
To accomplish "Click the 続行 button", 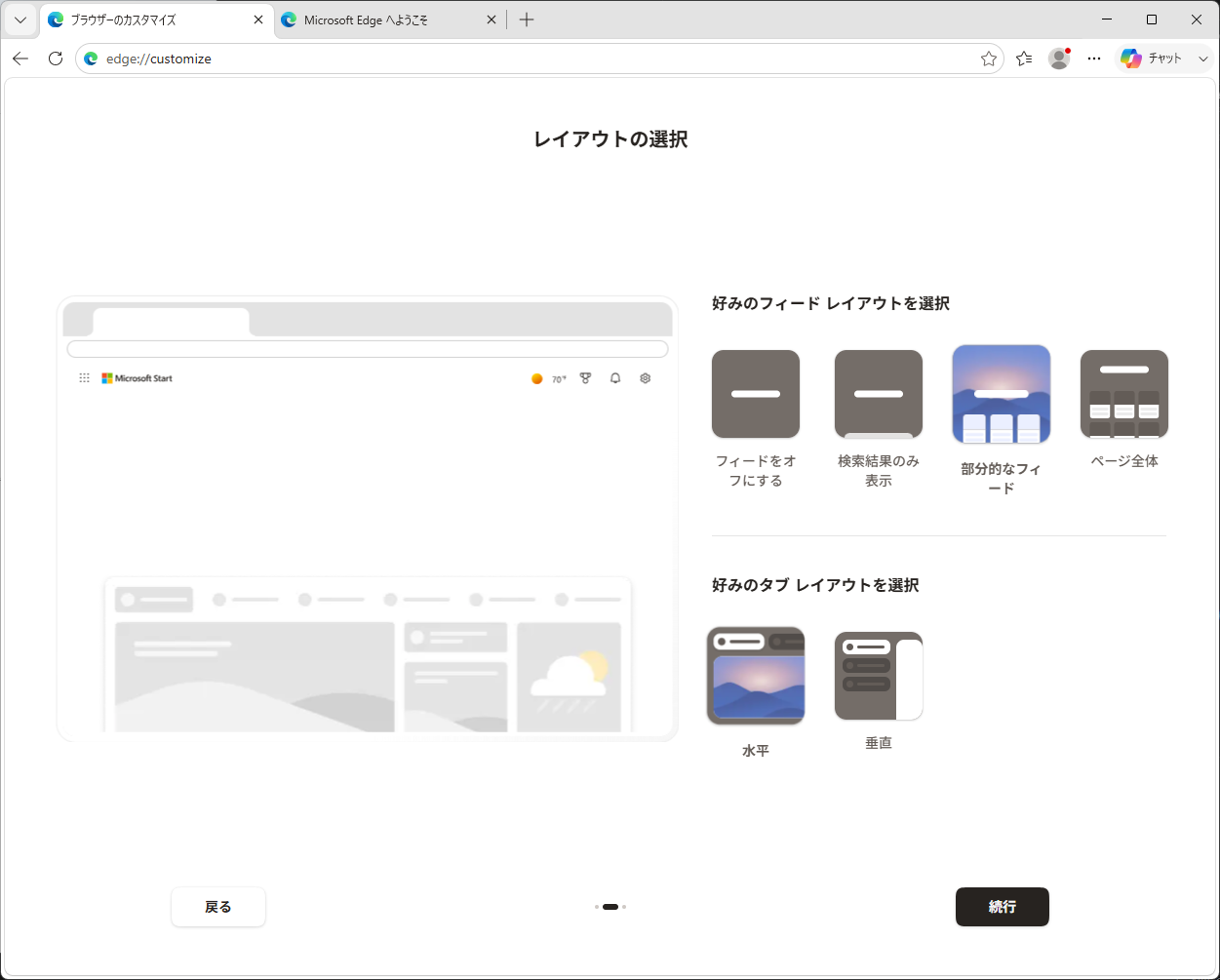I will click(1003, 907).
